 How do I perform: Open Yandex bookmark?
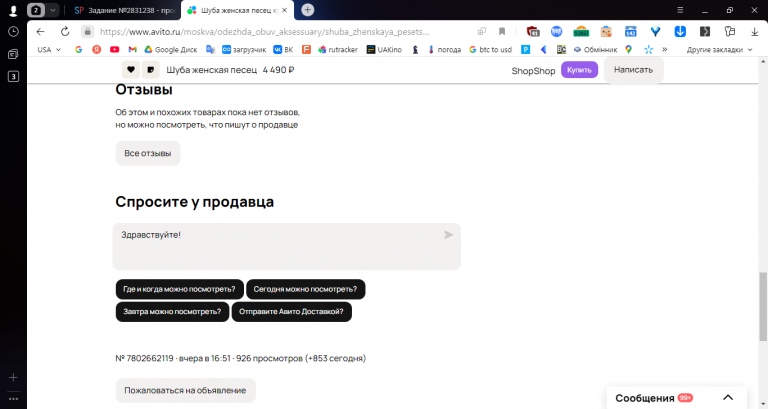[96, 49]
